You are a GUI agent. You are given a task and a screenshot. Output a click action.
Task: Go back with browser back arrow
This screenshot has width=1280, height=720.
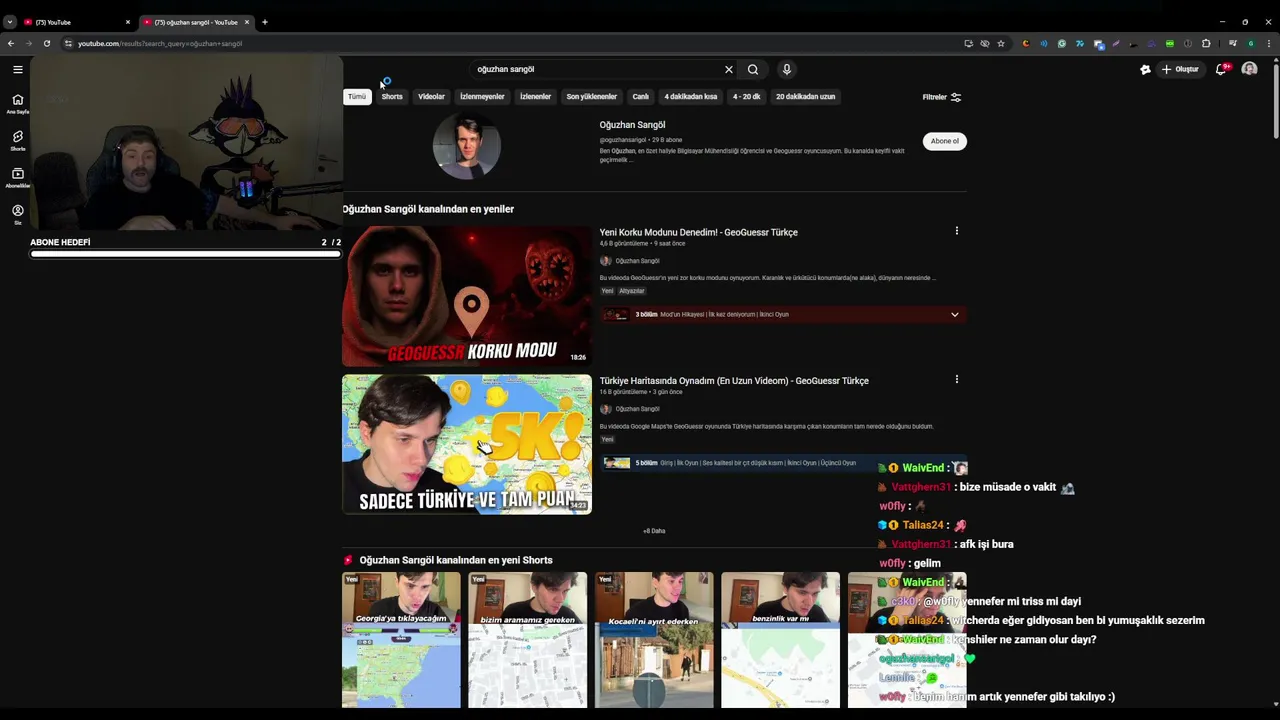coord(11,43)
